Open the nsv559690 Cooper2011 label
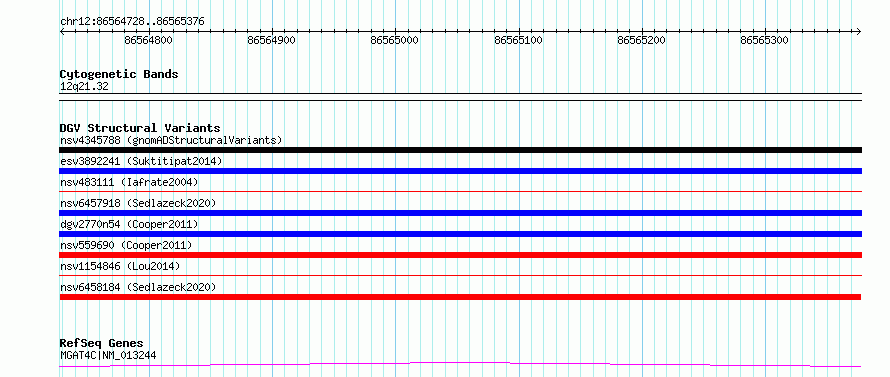Screen dimensions: 890x377 pyautogui.click(x=126, y=245)
